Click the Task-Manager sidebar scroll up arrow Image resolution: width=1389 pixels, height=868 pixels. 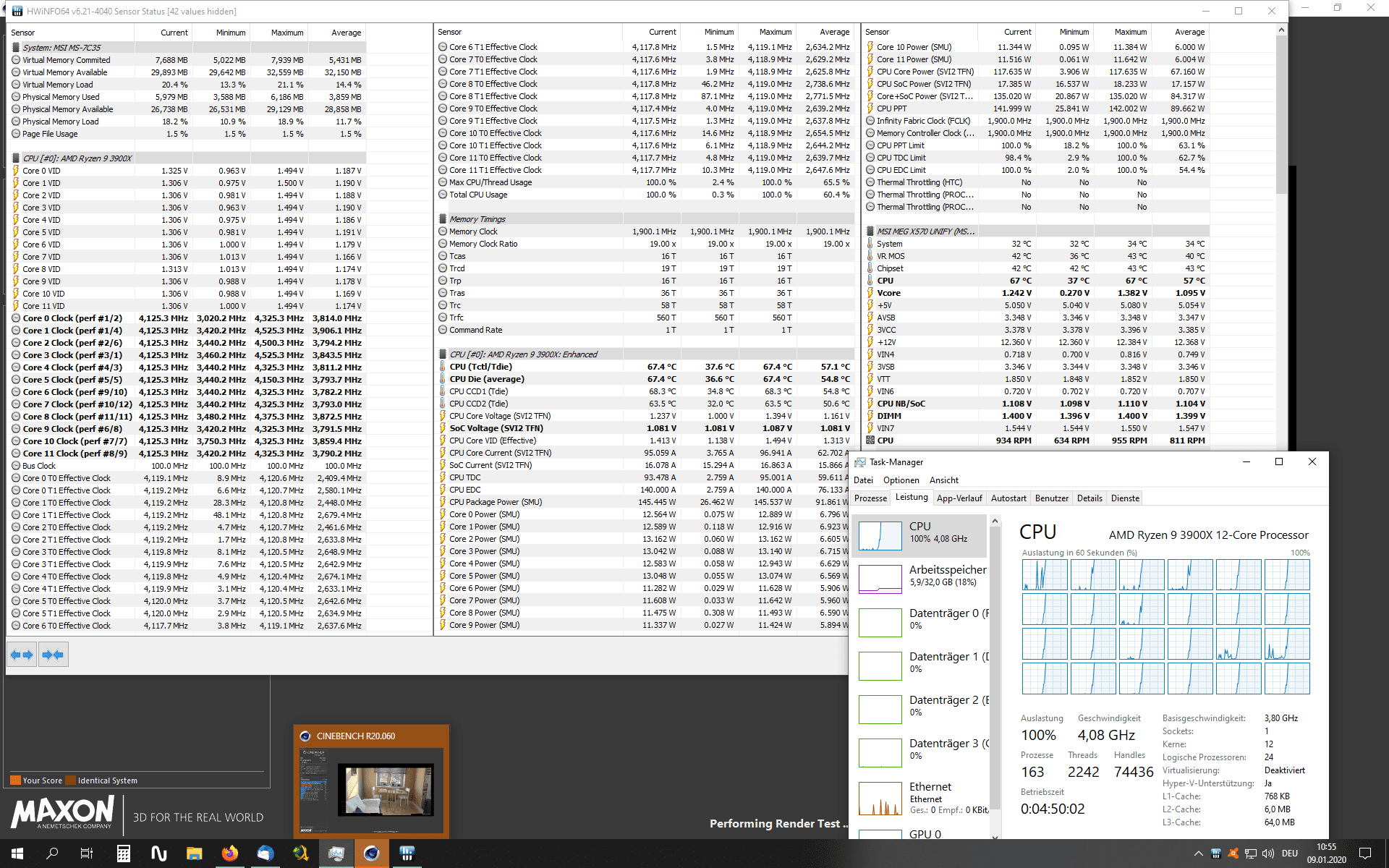pyautogui.click(x=995, y=521)
